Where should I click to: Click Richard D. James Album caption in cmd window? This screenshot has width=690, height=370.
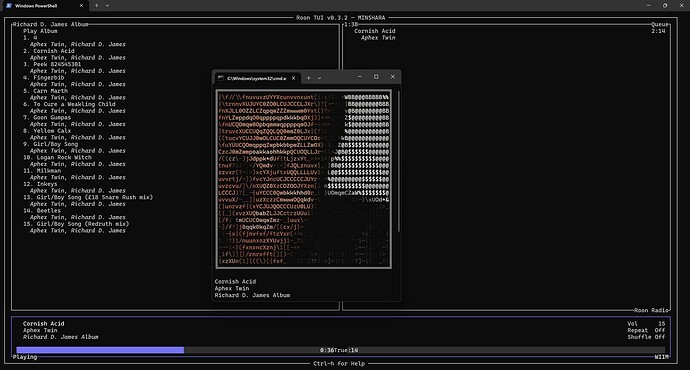pyautogui.click(x=252, y=295)
